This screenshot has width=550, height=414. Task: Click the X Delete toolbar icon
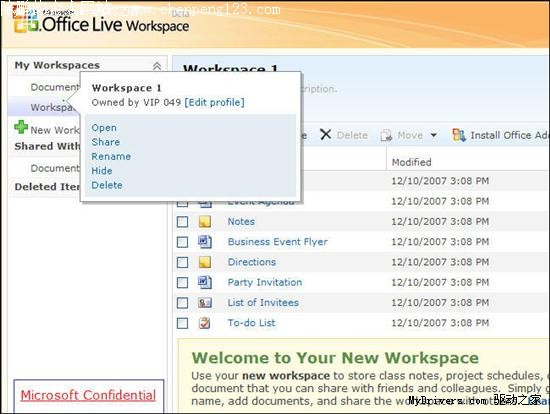click(326, 134)
